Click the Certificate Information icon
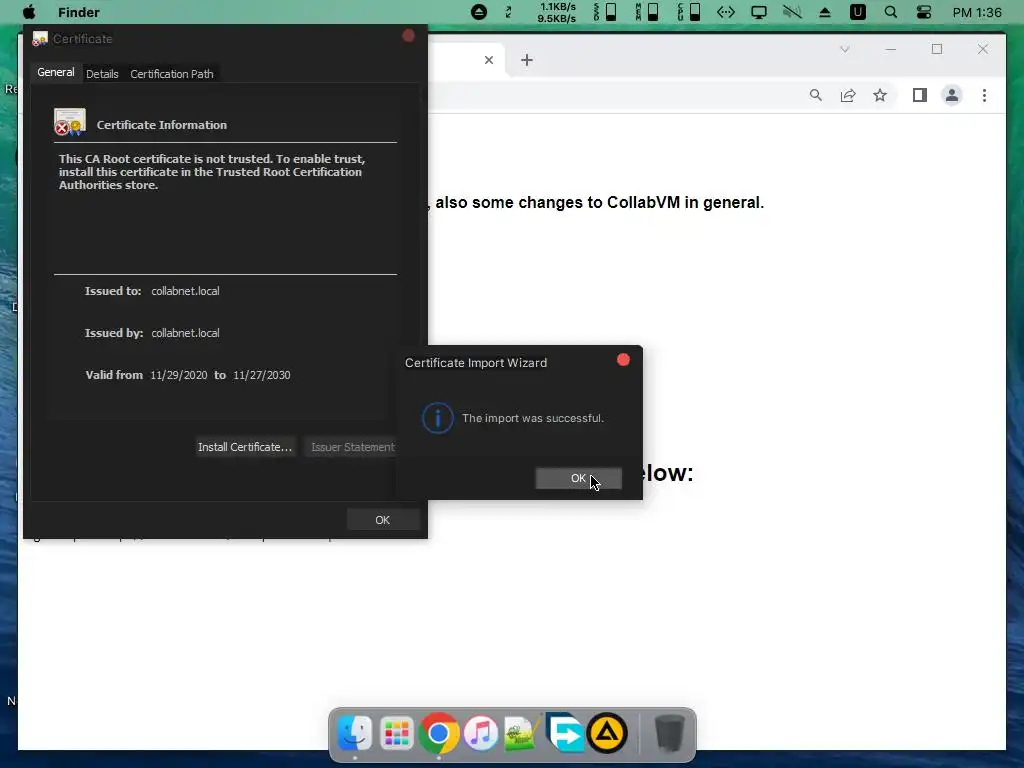The height and width of the screenshot is (768, 1024). click(x=70, y=122)
